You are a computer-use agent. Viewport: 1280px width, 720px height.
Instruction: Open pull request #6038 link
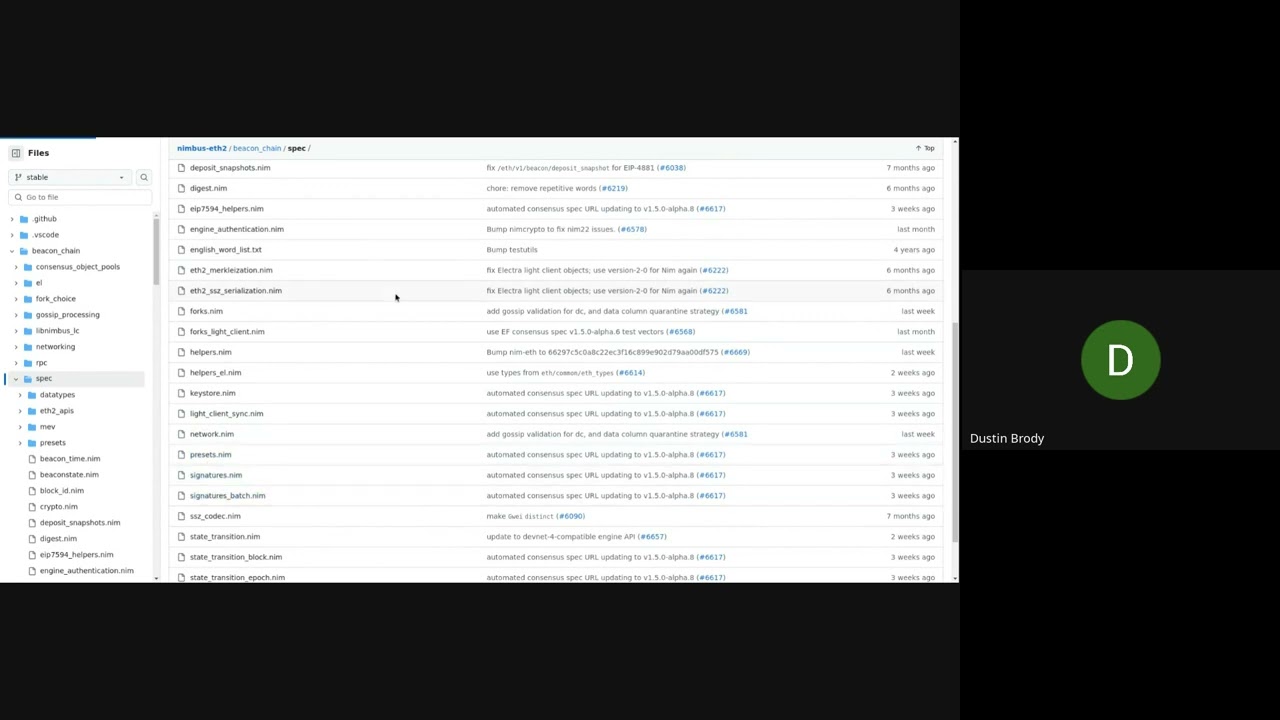[x=672, y=168]
